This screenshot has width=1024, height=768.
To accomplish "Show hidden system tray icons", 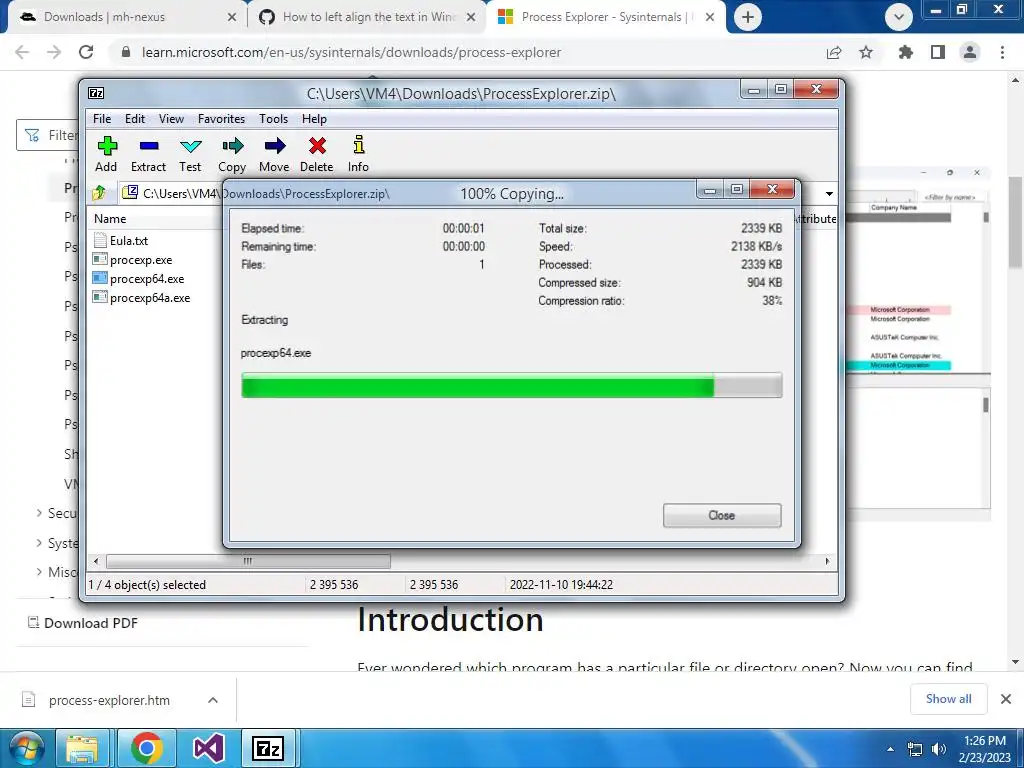I will [x=890, y=749].
